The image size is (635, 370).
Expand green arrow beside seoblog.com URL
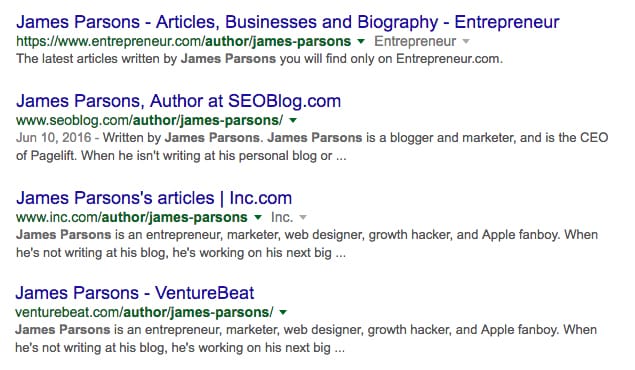(x=293, y=120)
